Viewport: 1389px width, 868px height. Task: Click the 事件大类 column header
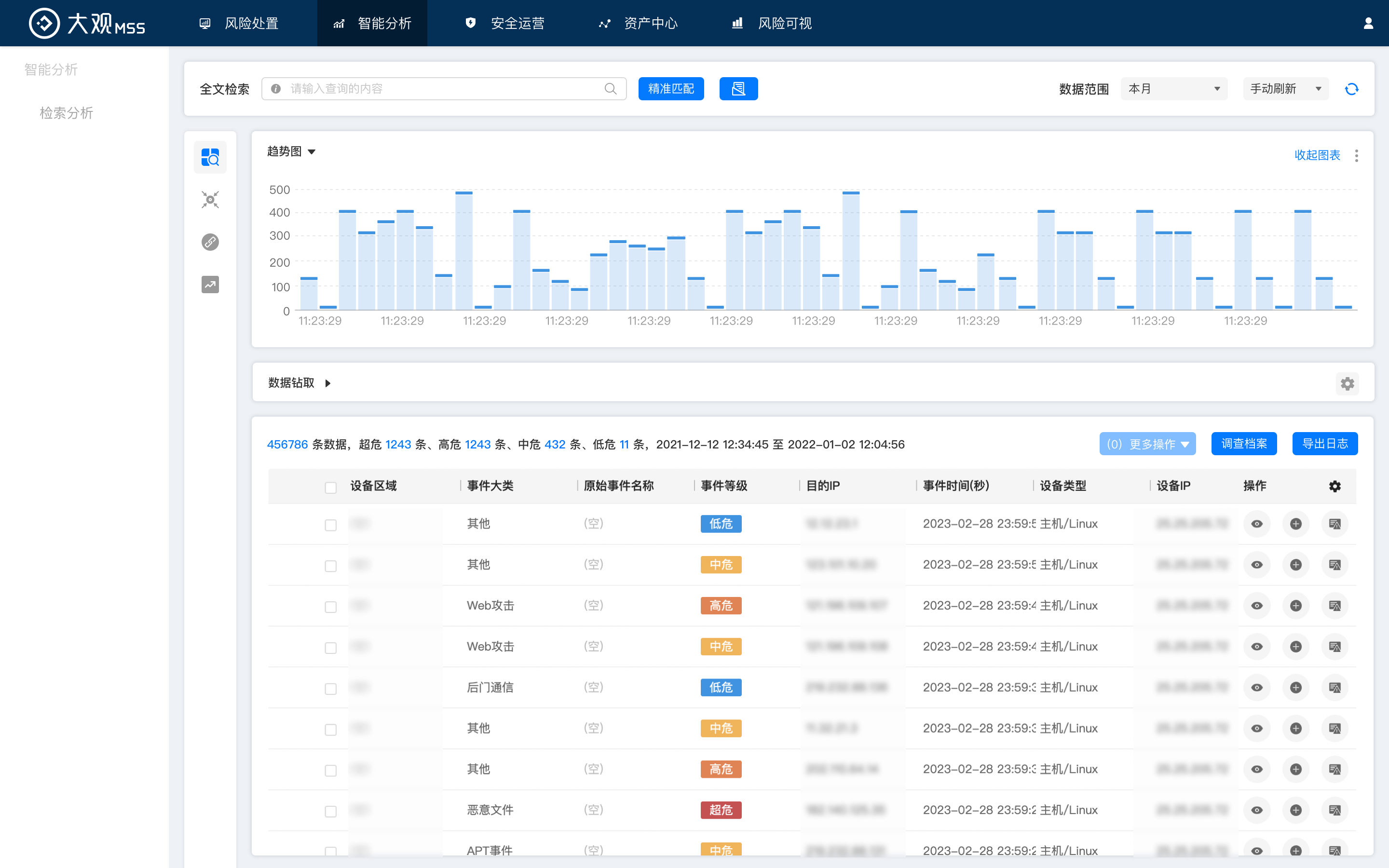tap(490, 486)
